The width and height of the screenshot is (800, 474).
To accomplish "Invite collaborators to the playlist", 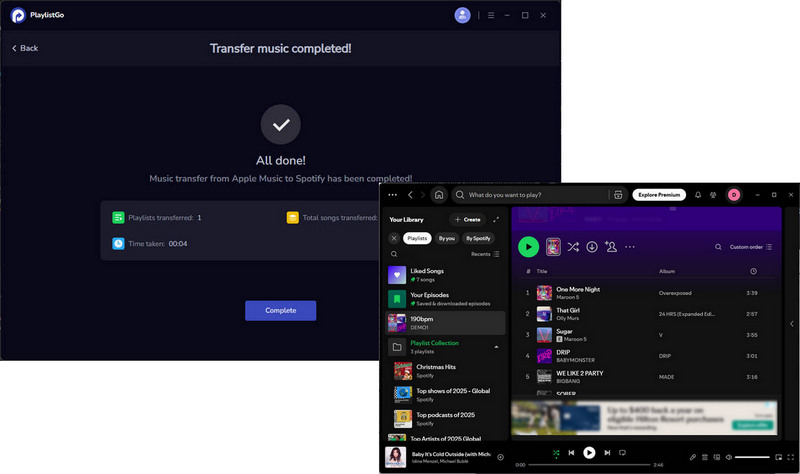I will click(x=611, y=247).
